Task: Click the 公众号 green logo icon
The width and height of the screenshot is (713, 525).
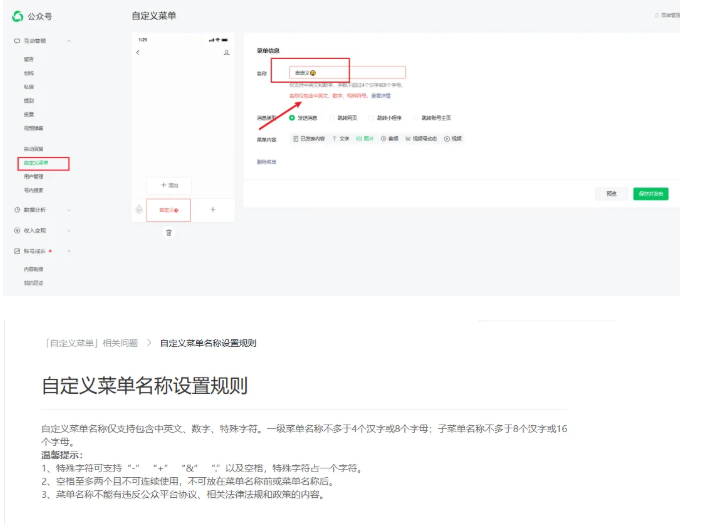Action: pyautogui.click(x=18, y=16)
